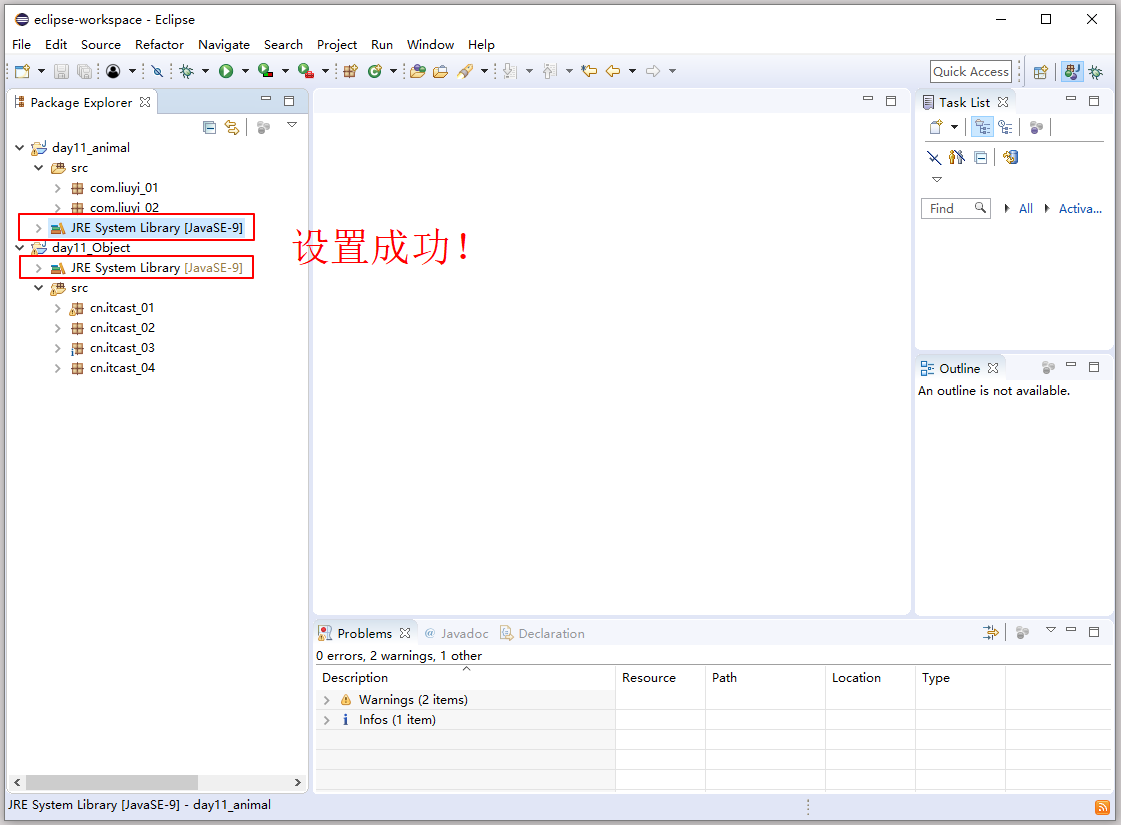Open Package Explorer View Menu triangle
Viewport: 1121px width, 825px height.
click(292, 124)
